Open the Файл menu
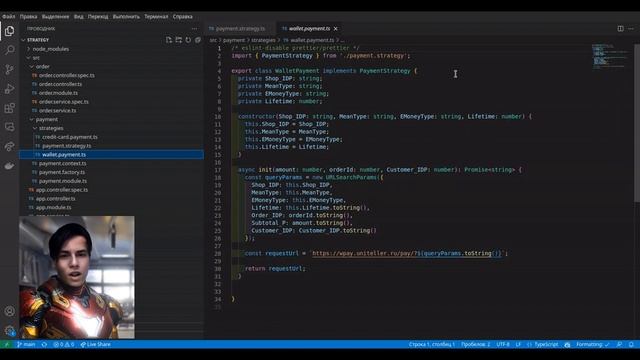 pyautogui.click(x=9, y=17)
